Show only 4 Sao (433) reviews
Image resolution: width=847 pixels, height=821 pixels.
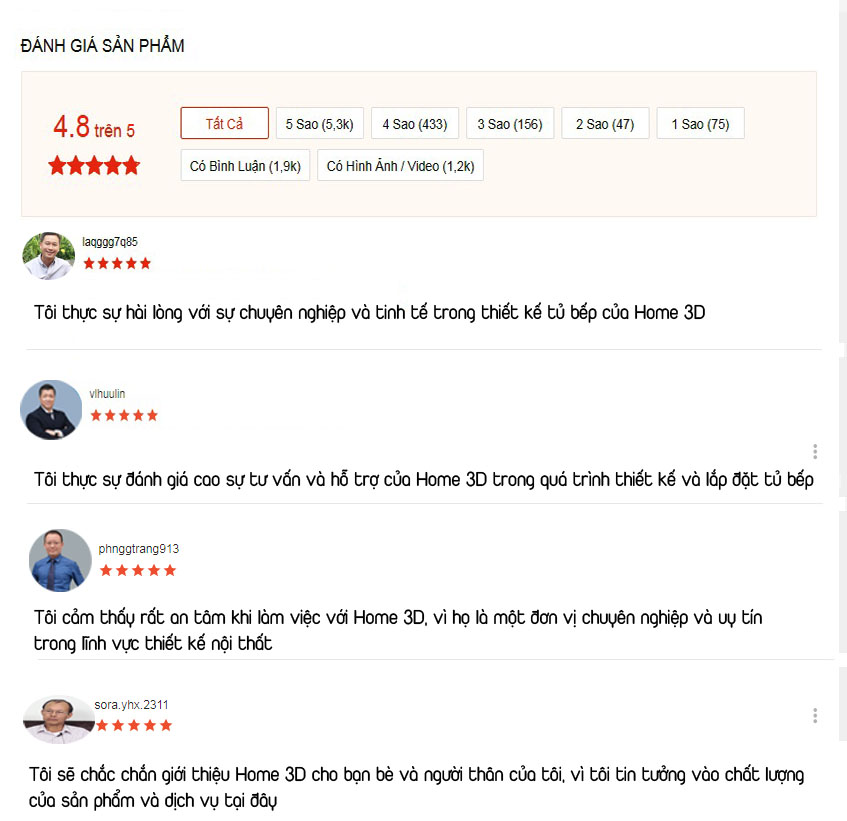click(415, 123)
